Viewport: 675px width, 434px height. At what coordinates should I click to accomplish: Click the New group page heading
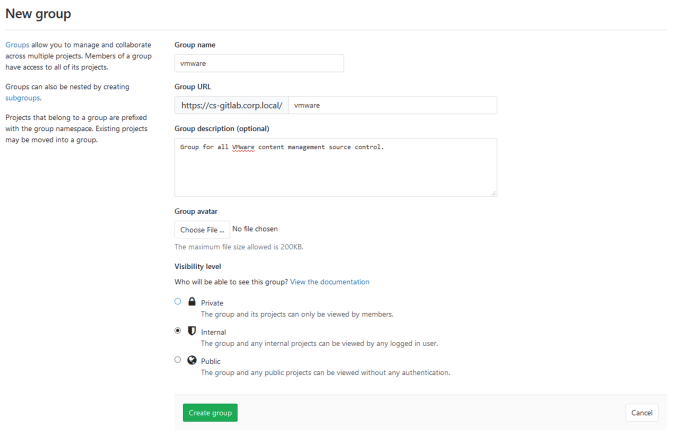(x=38, y=14)
